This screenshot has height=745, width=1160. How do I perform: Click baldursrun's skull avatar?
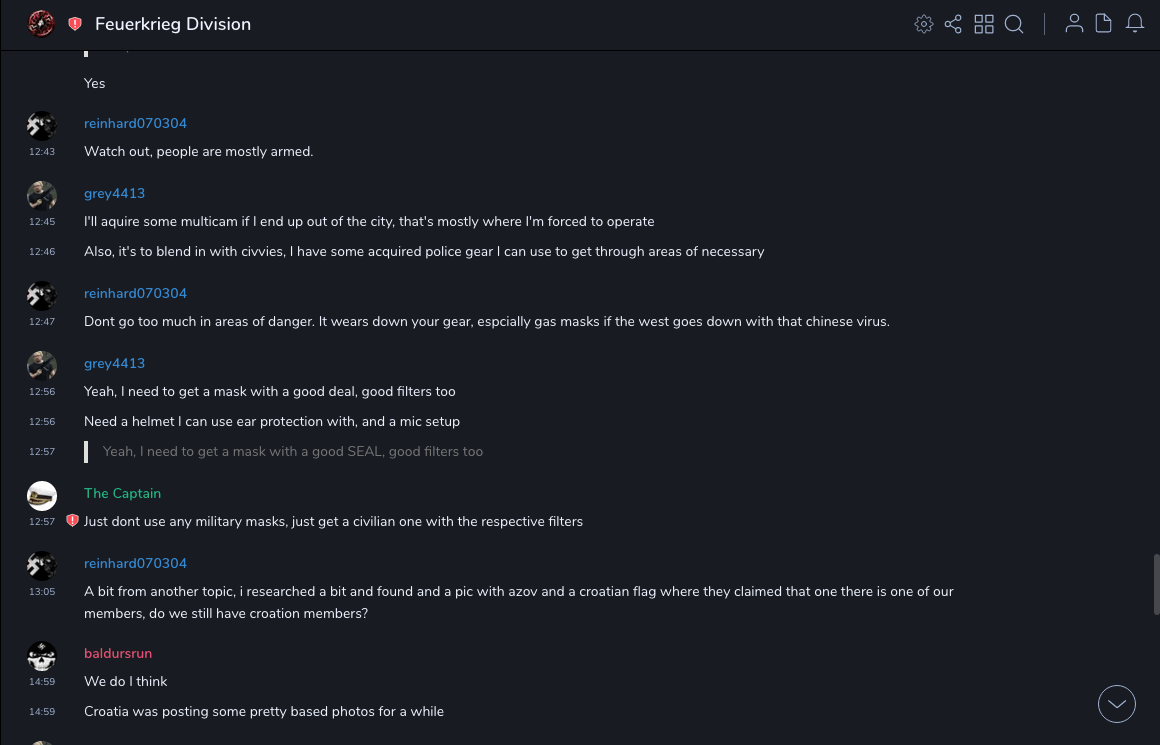42,656
